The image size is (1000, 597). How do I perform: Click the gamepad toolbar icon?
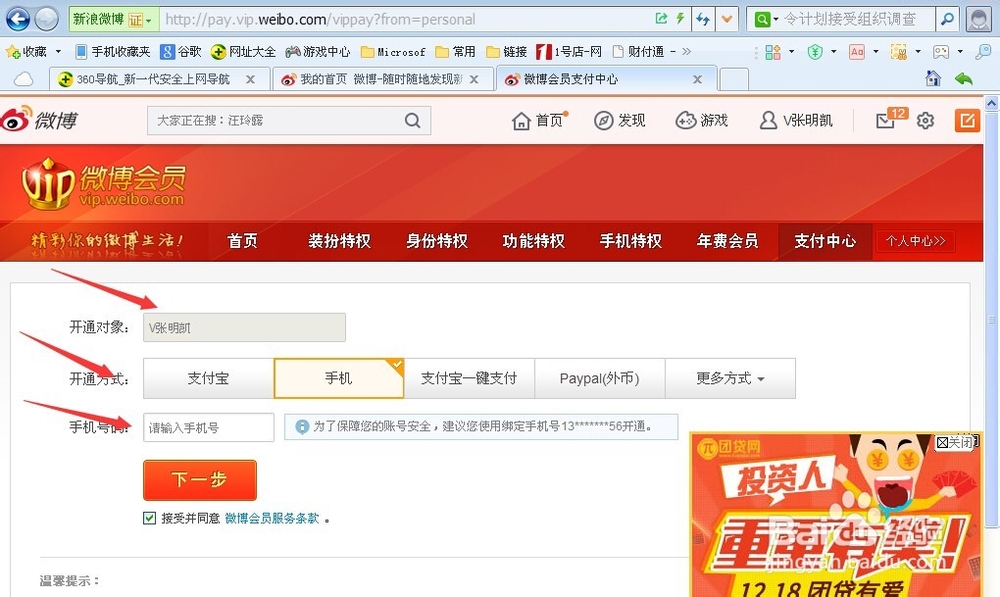941,52
